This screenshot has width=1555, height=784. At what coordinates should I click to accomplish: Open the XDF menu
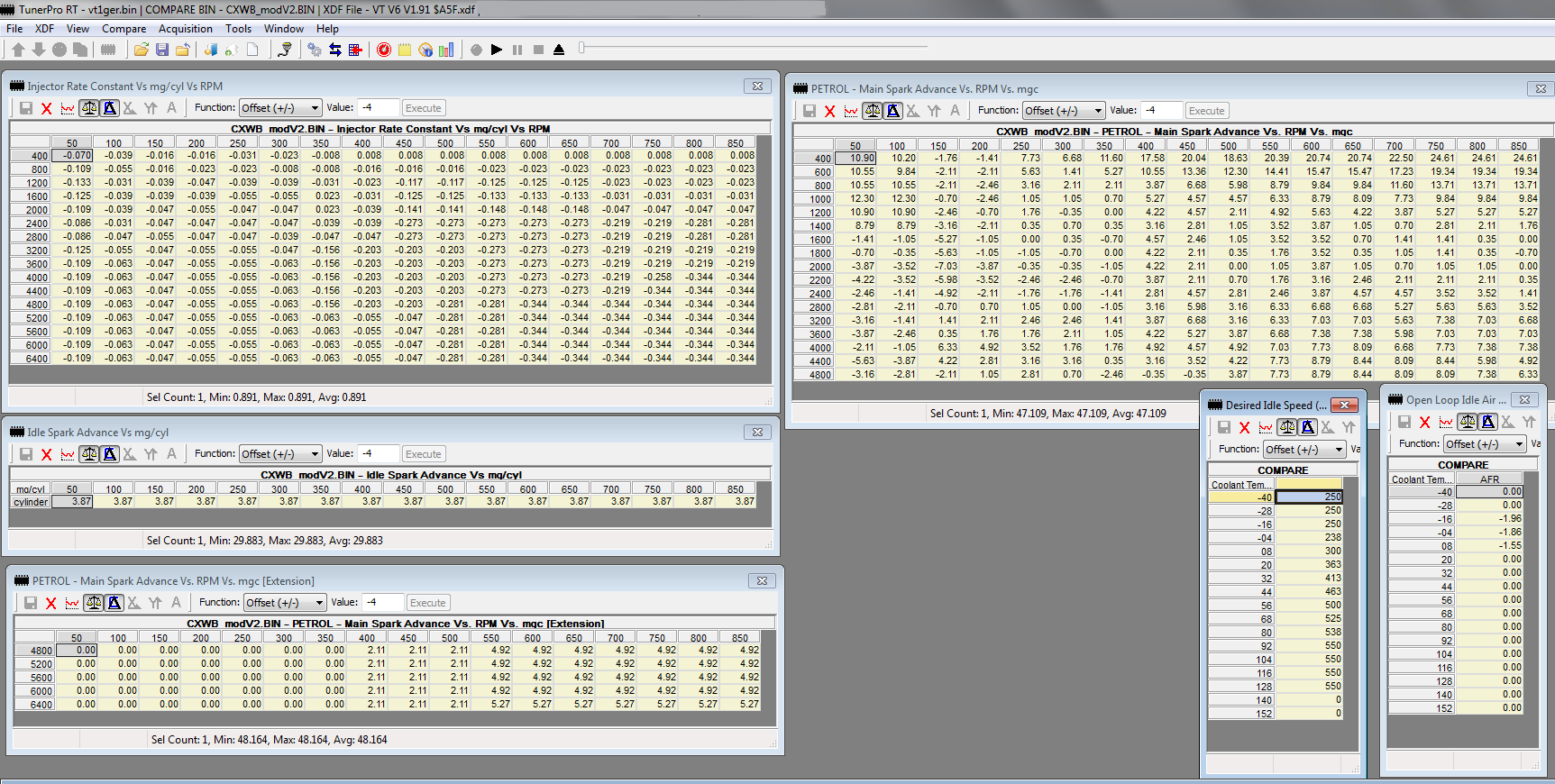[45, 29]
